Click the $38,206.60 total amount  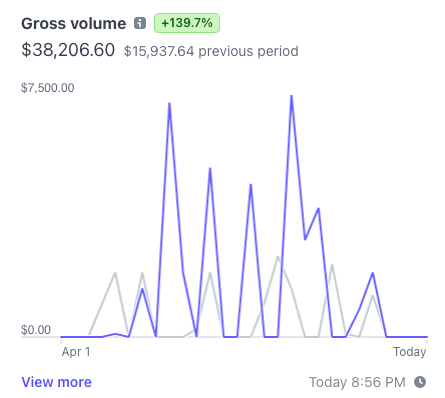coord(68,50)
